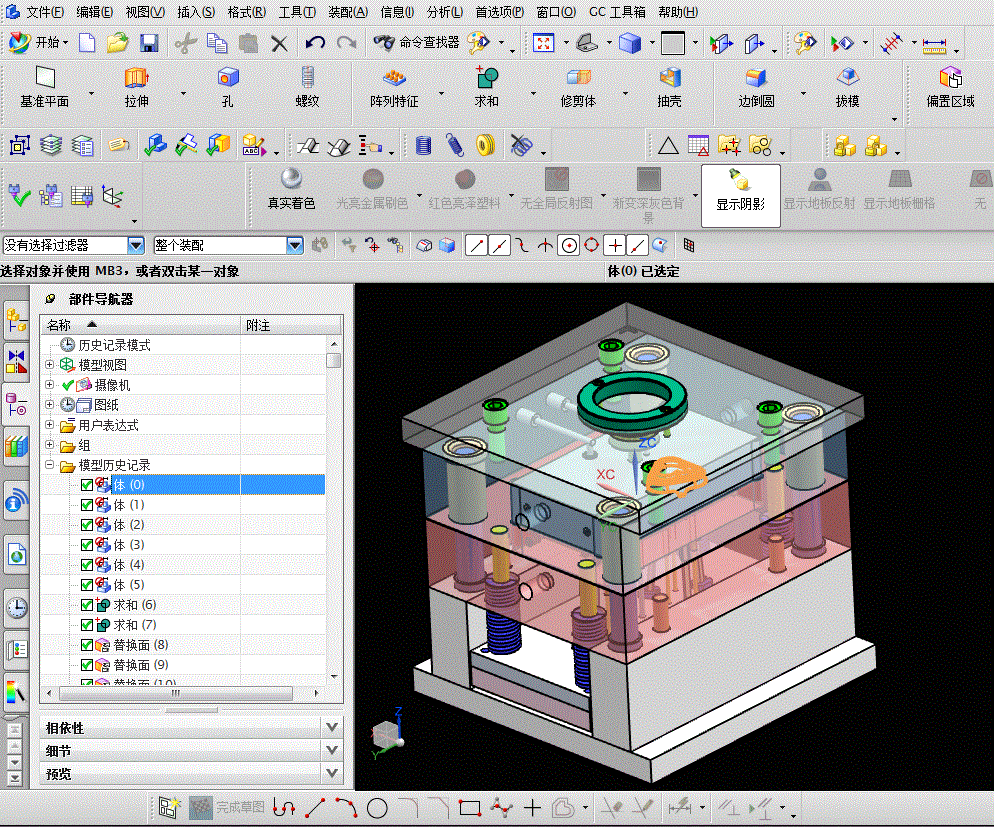Open the 装配(A) menu
This screenshot has width=994, height=827.
point(348,12)
